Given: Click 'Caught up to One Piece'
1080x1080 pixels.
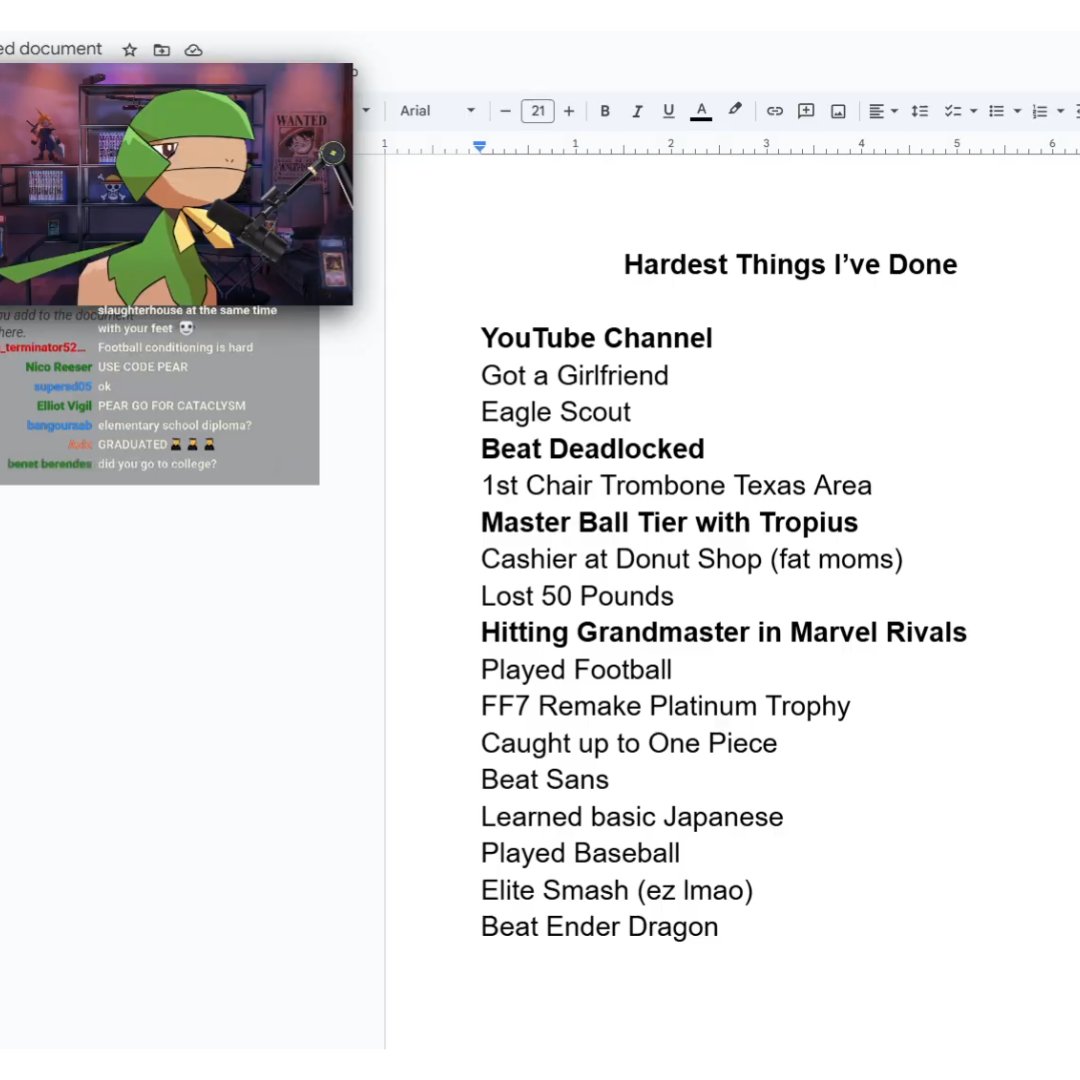Looking at the screenshot, I should (x=629, y=743).
